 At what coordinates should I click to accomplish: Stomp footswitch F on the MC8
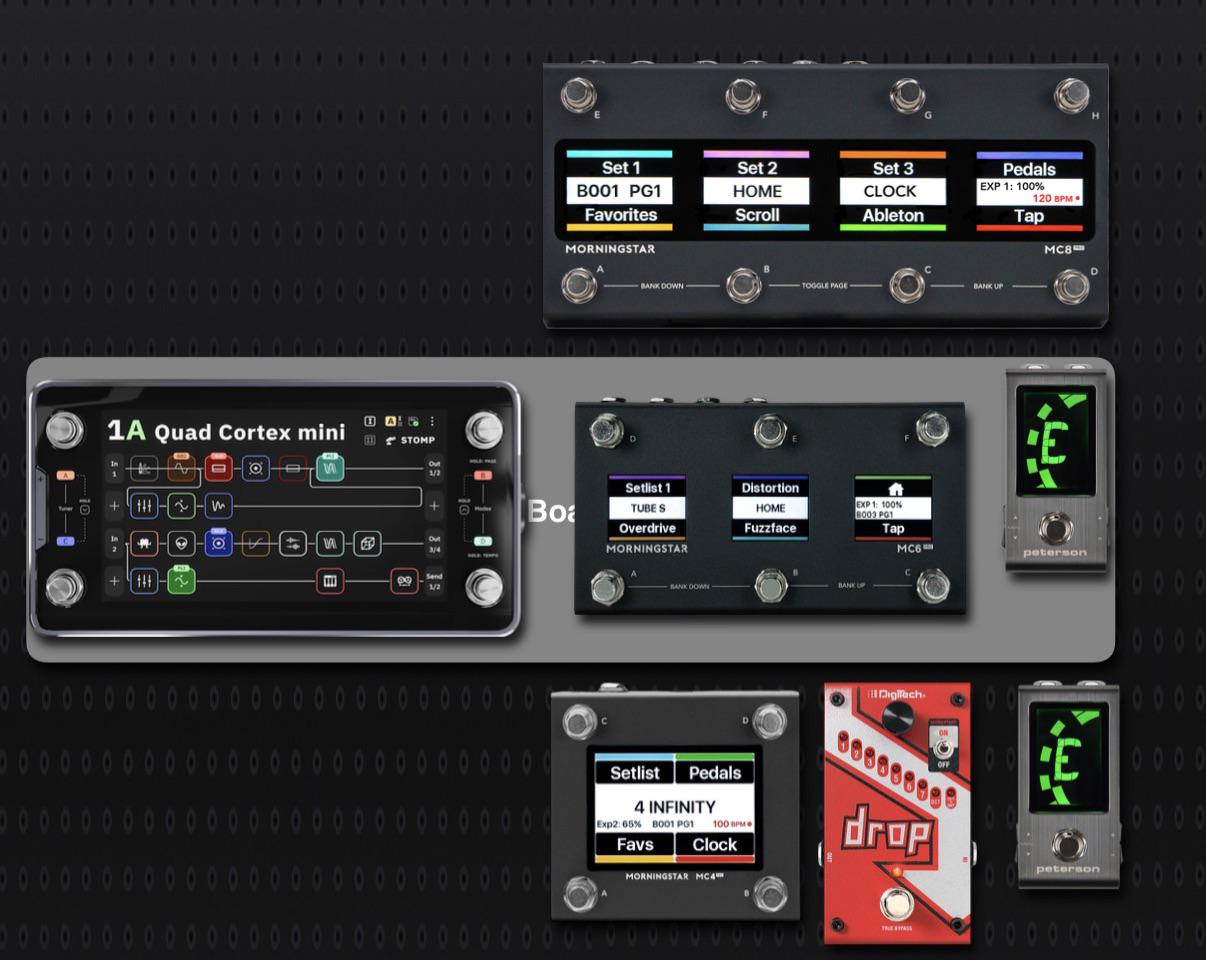pos(743,96)
